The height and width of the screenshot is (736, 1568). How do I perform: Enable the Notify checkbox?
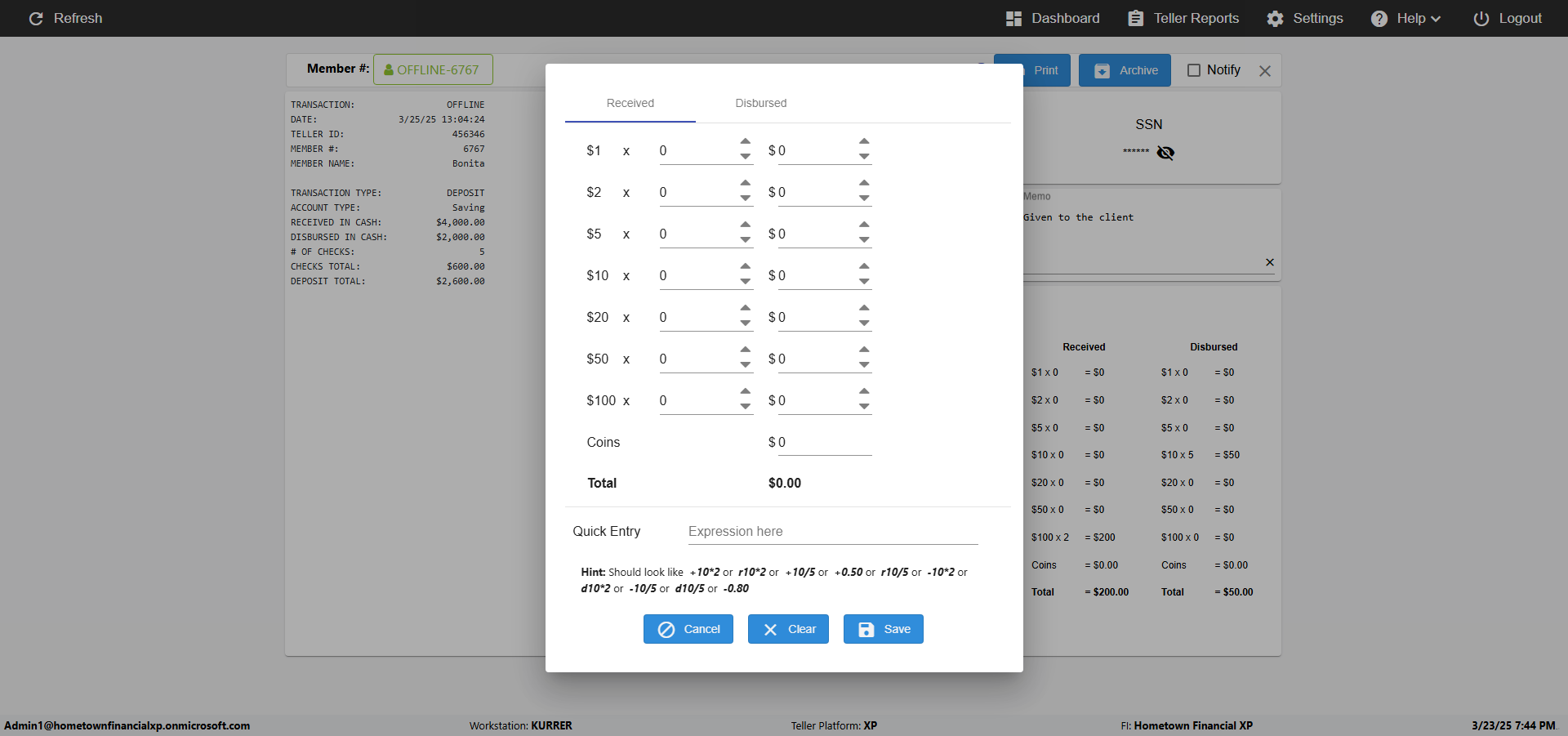click(1194, 70)
